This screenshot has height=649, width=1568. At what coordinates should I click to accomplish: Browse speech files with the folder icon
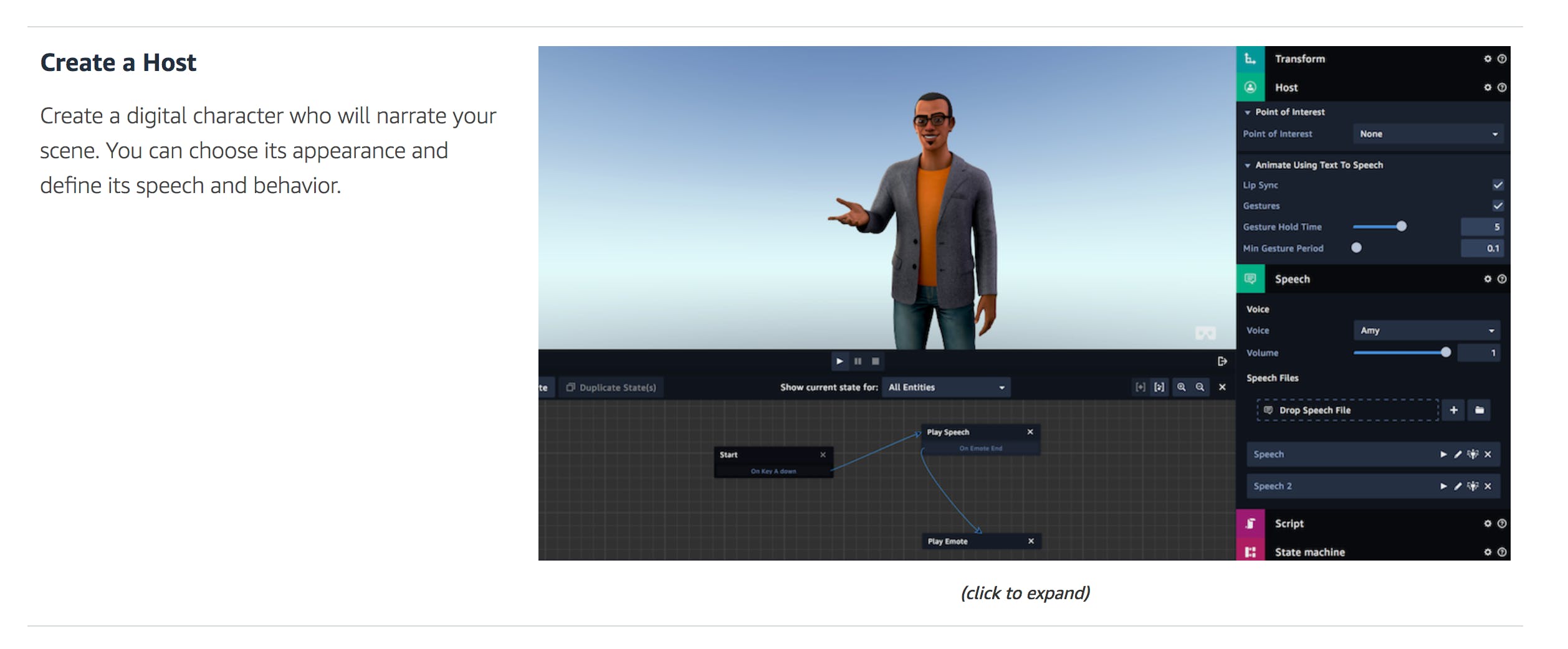click(x=1480, y=410)
